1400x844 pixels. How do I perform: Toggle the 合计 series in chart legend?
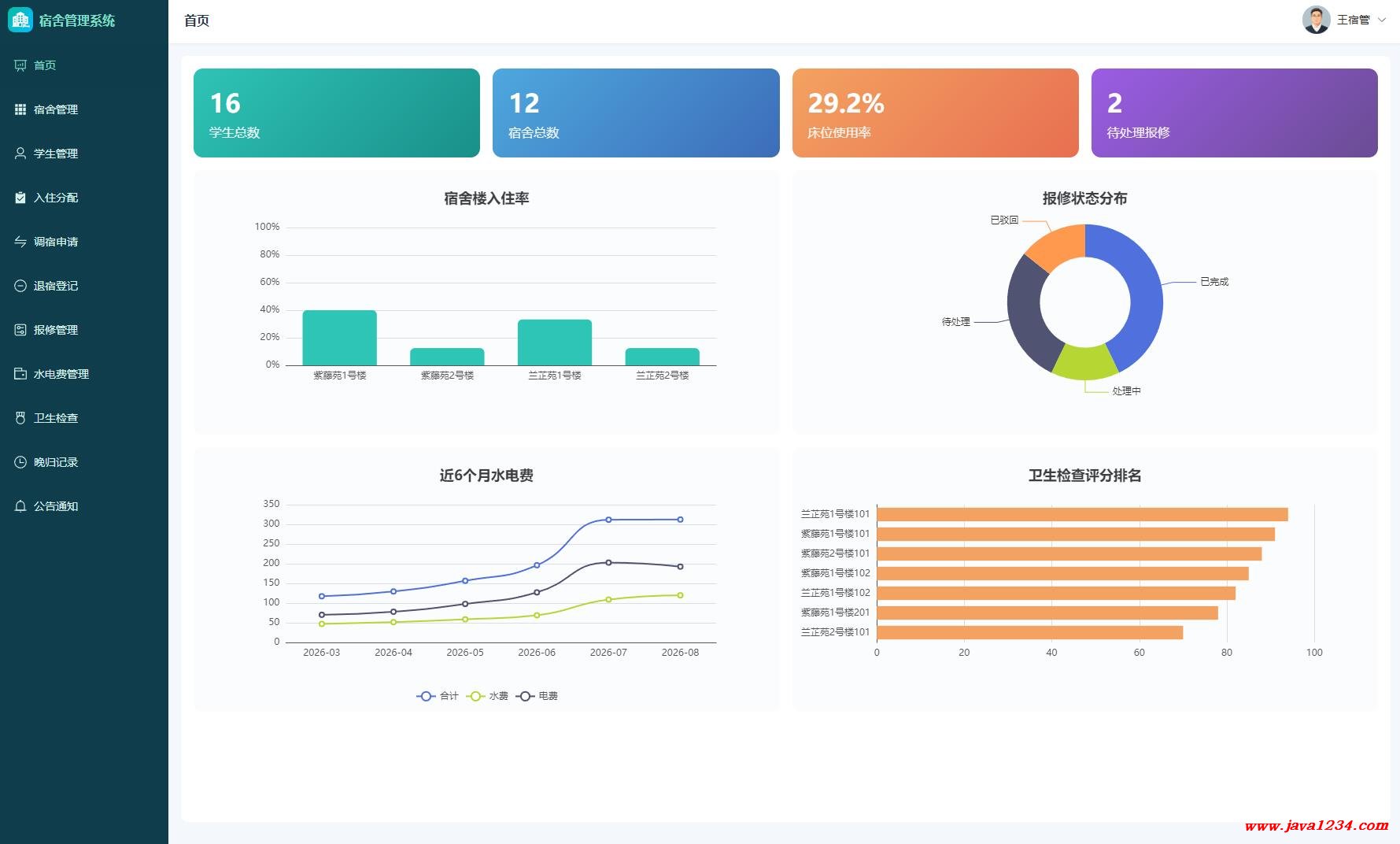click(x=438, y=696)
